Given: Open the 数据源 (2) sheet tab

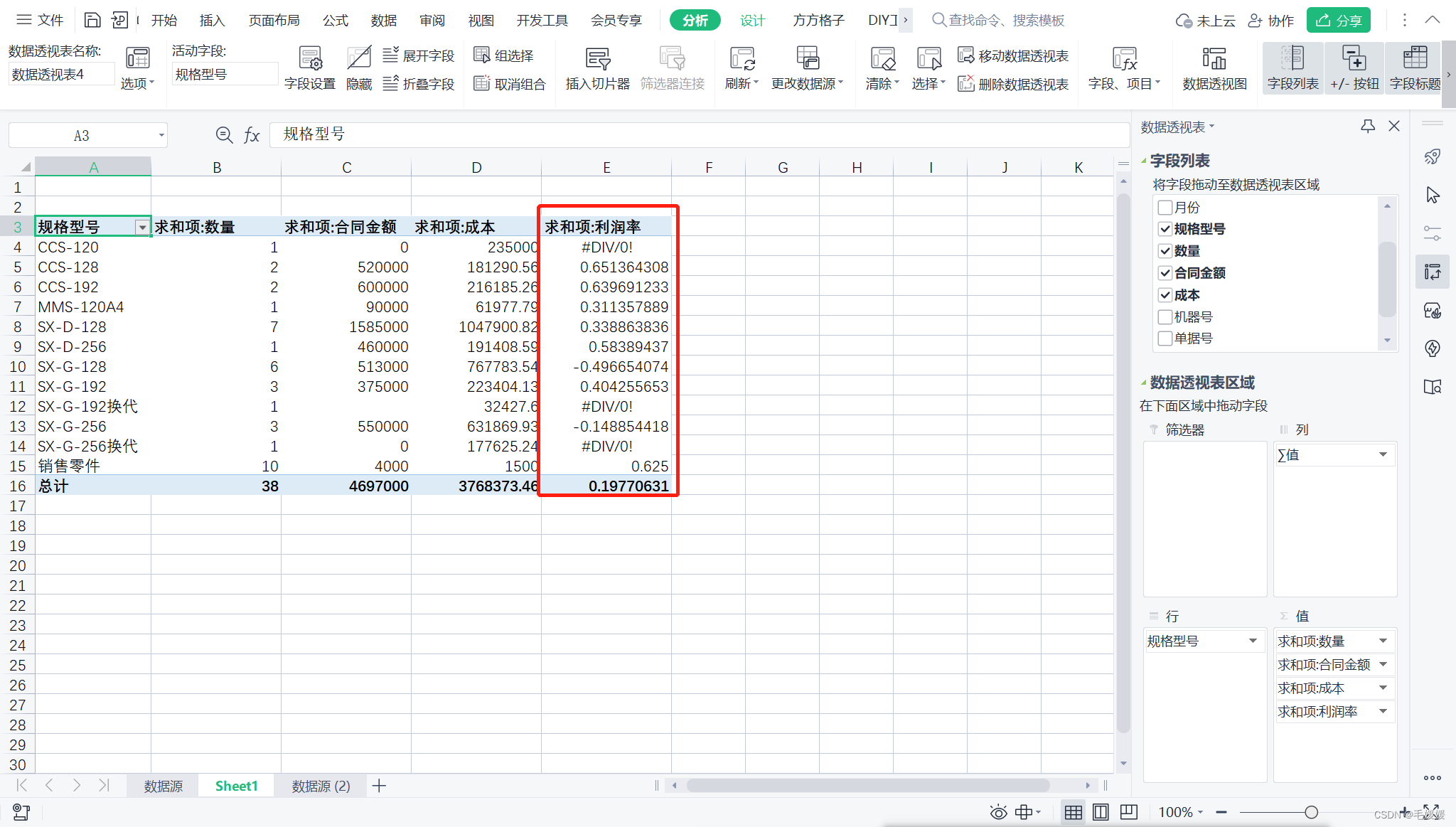Looking at the screenshot, I should tap(321, 786).
